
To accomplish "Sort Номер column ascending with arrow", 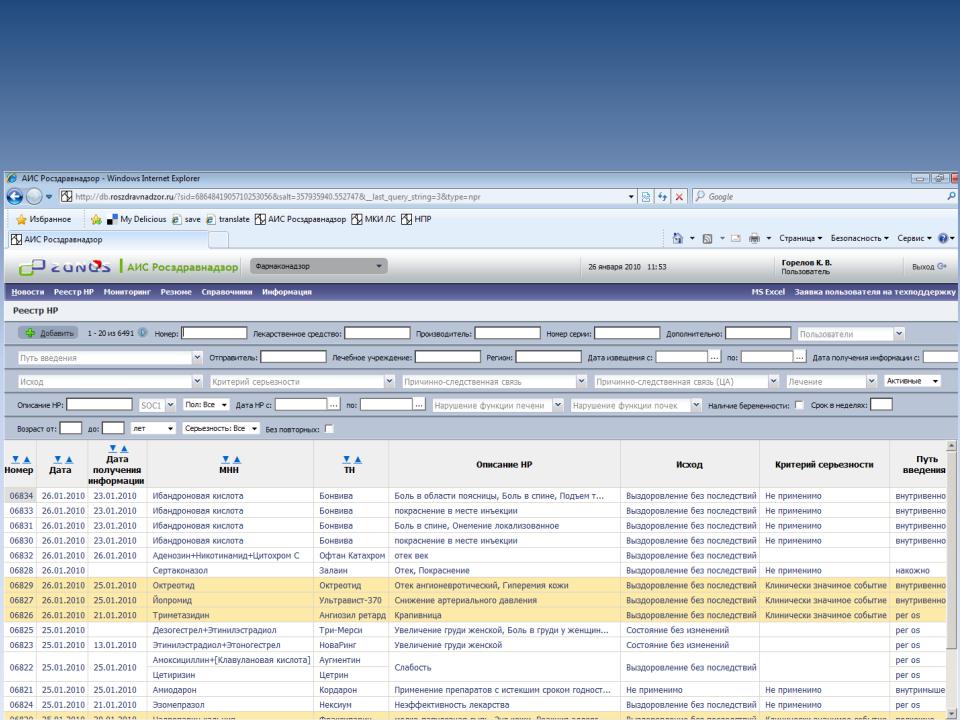I will 25,458.
